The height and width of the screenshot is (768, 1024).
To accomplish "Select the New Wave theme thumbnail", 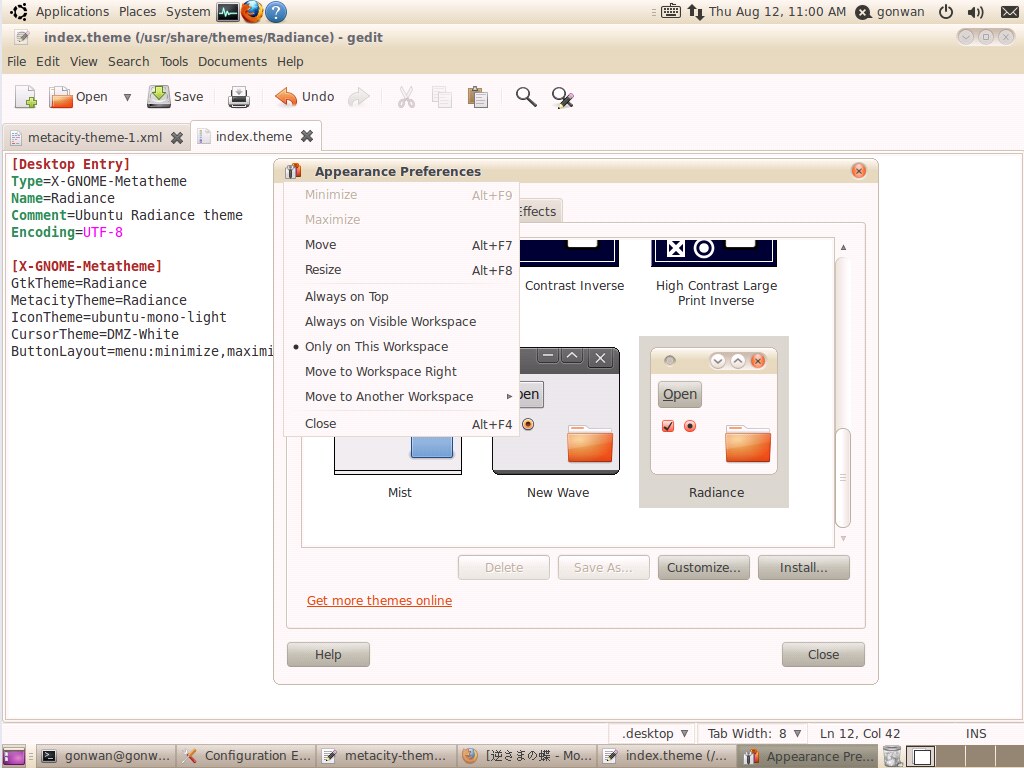I will click(556, 422).
